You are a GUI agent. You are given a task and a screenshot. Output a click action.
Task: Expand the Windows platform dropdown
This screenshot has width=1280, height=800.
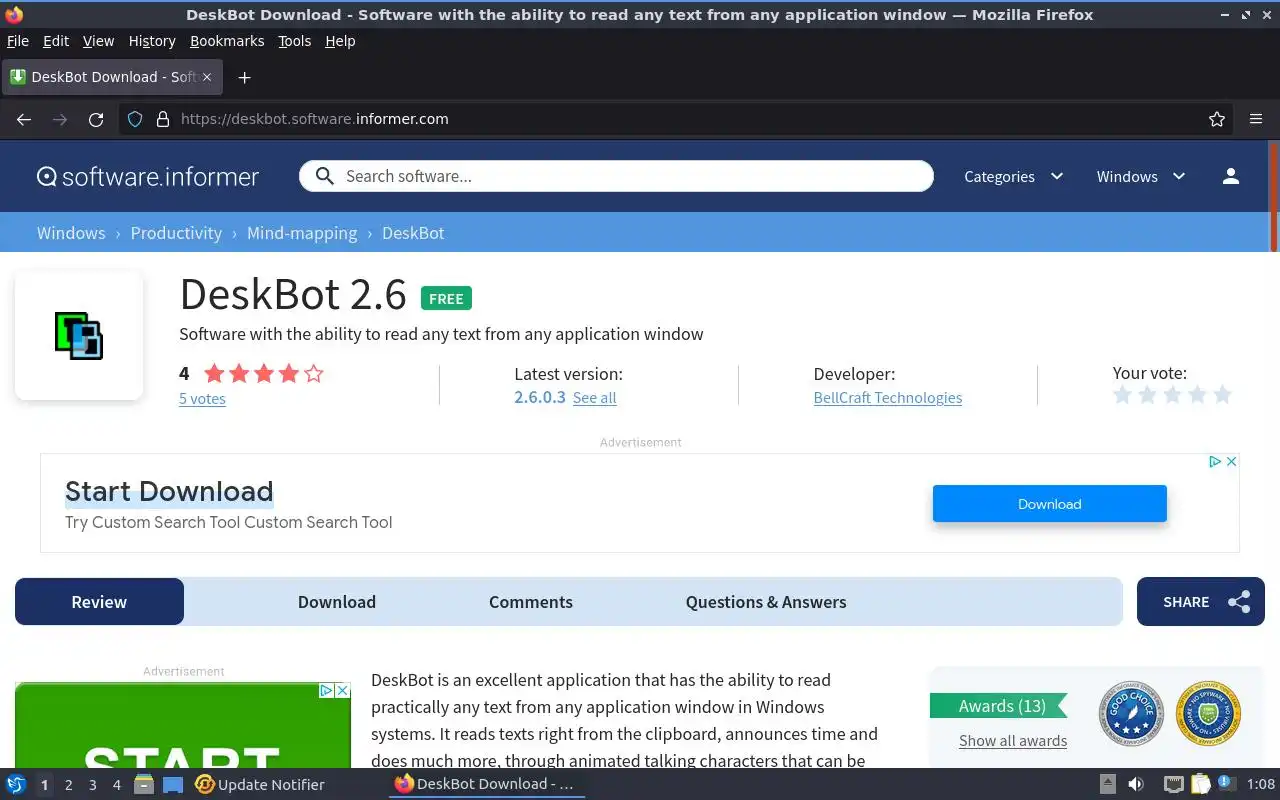[1141, 176]
